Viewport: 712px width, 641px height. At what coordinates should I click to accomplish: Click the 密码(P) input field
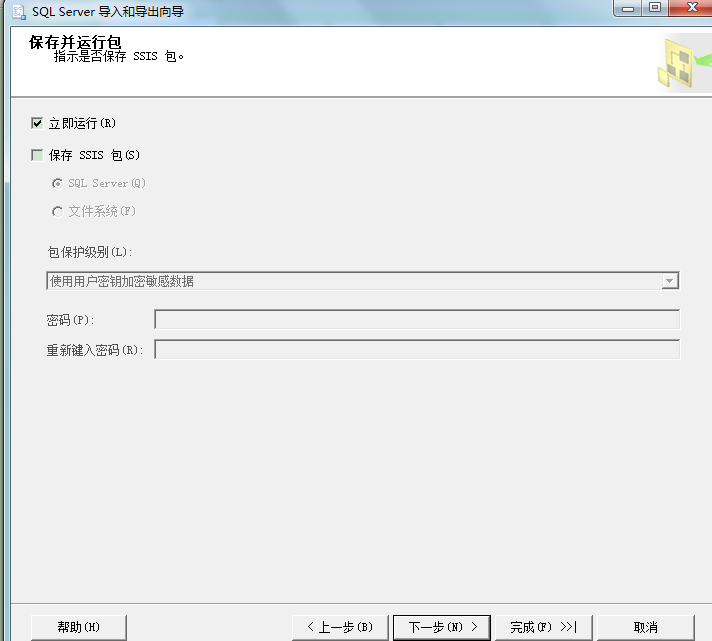tap(417, 319)
